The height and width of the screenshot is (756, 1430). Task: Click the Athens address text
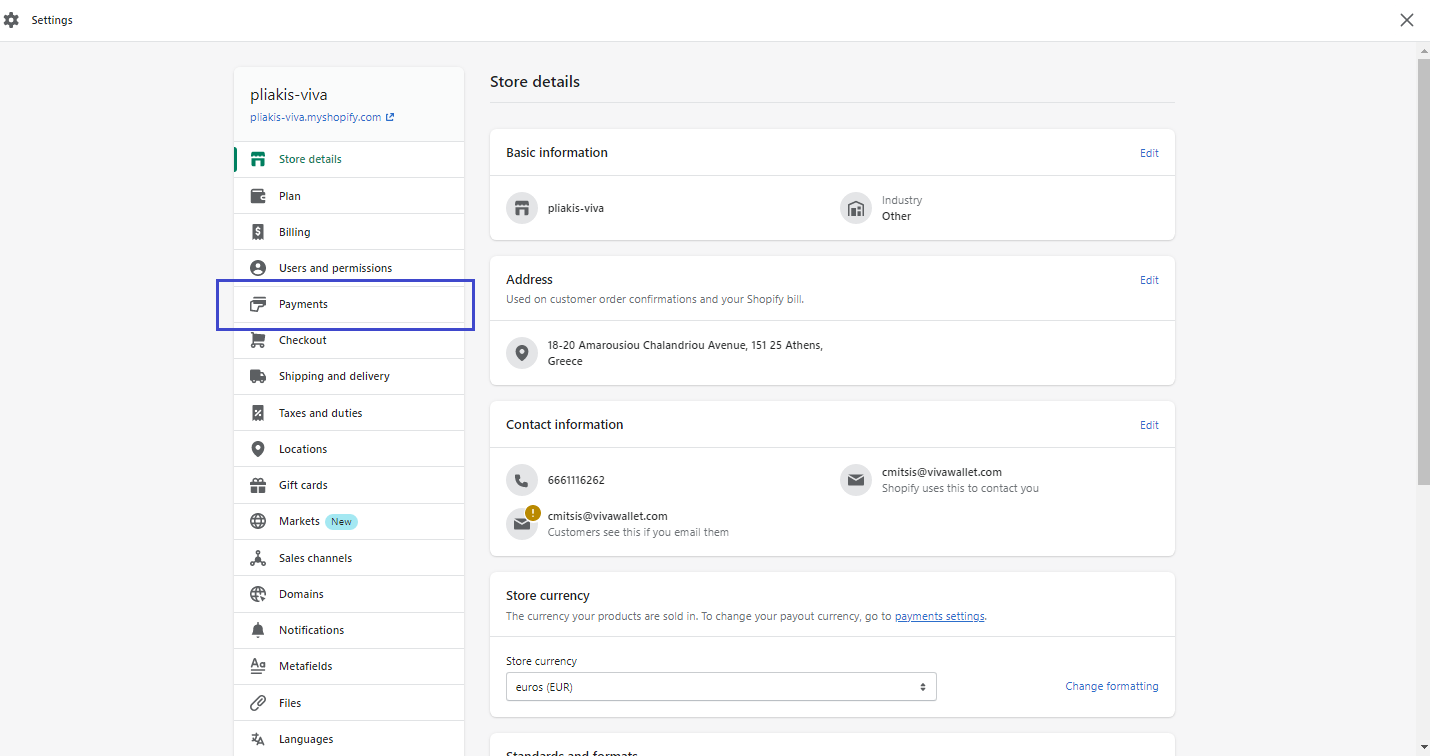tap(685, 353)
